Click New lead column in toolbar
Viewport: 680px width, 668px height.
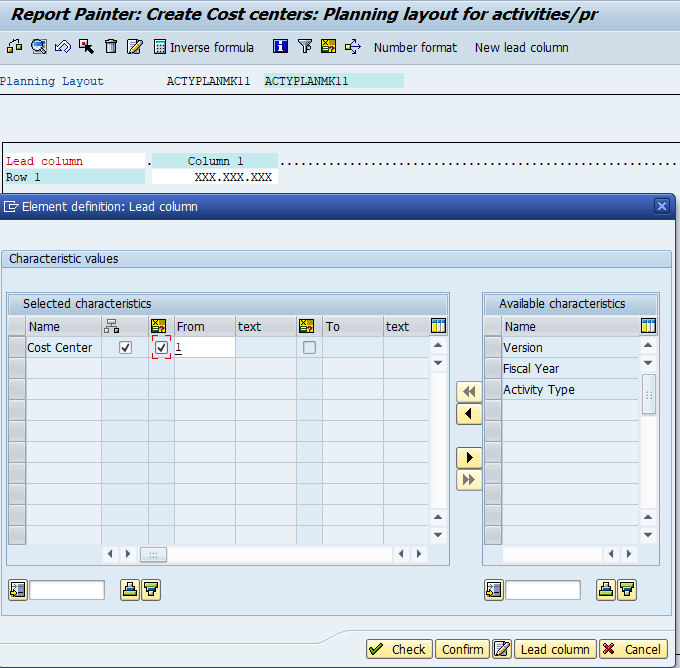click(x=521, y=47)
